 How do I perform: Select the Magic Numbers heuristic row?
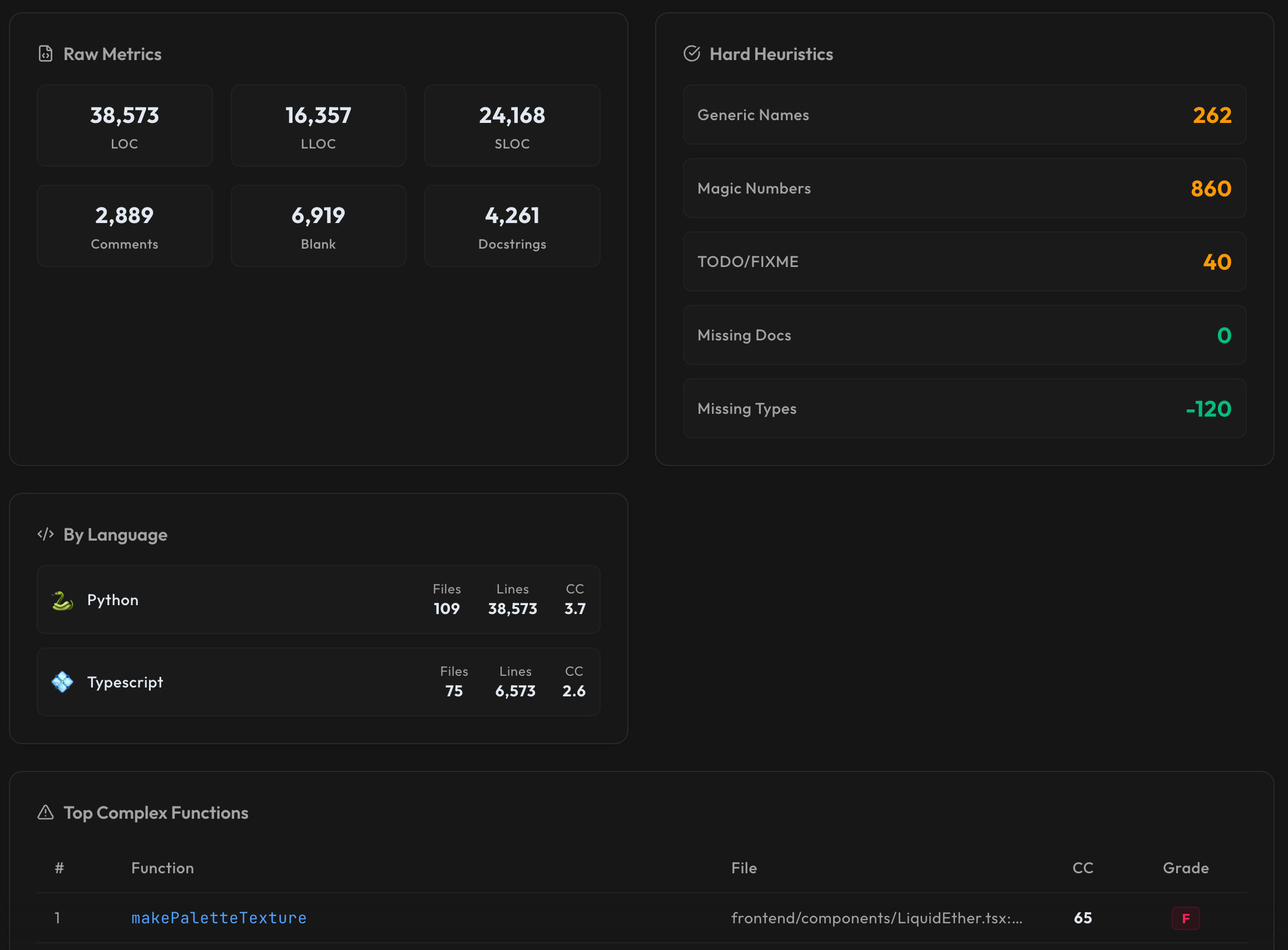tap(964, 189)
